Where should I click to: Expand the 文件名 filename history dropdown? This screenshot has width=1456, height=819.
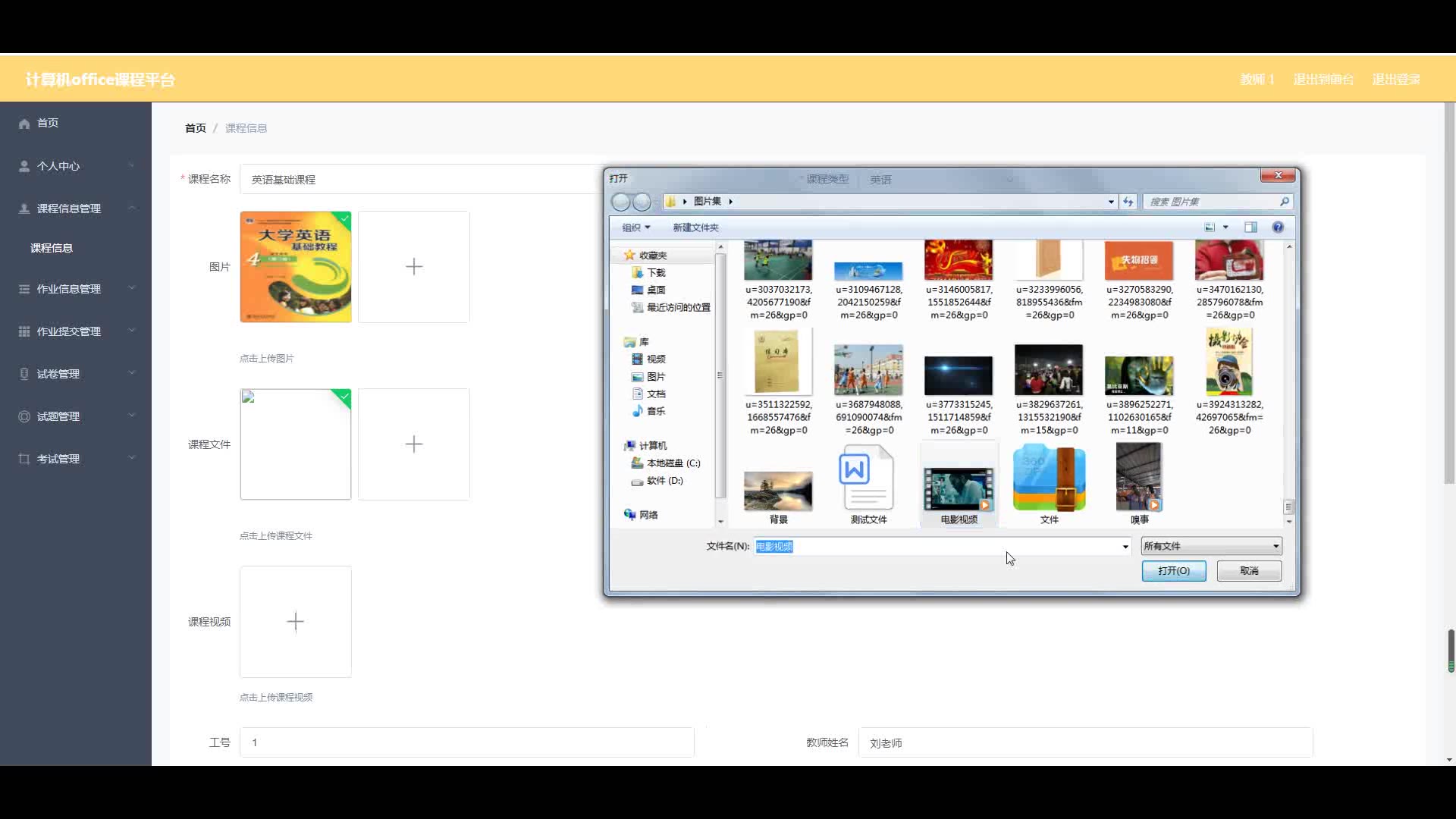pos(1125,547)
